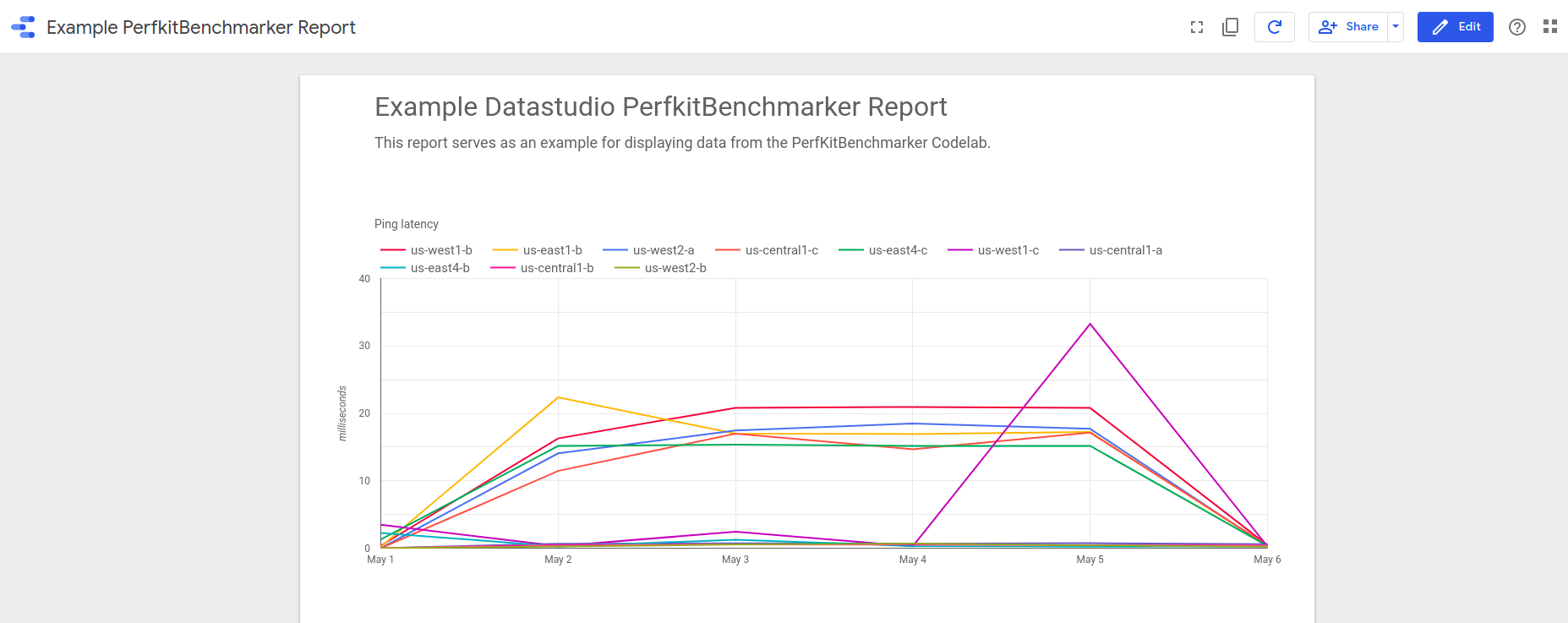1568x623 pixels.
Task: Open the help menu icon
Action: 1517,27
